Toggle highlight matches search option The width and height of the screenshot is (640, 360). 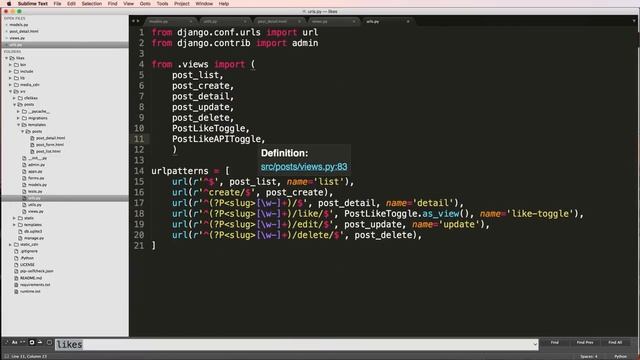point(49,342)
